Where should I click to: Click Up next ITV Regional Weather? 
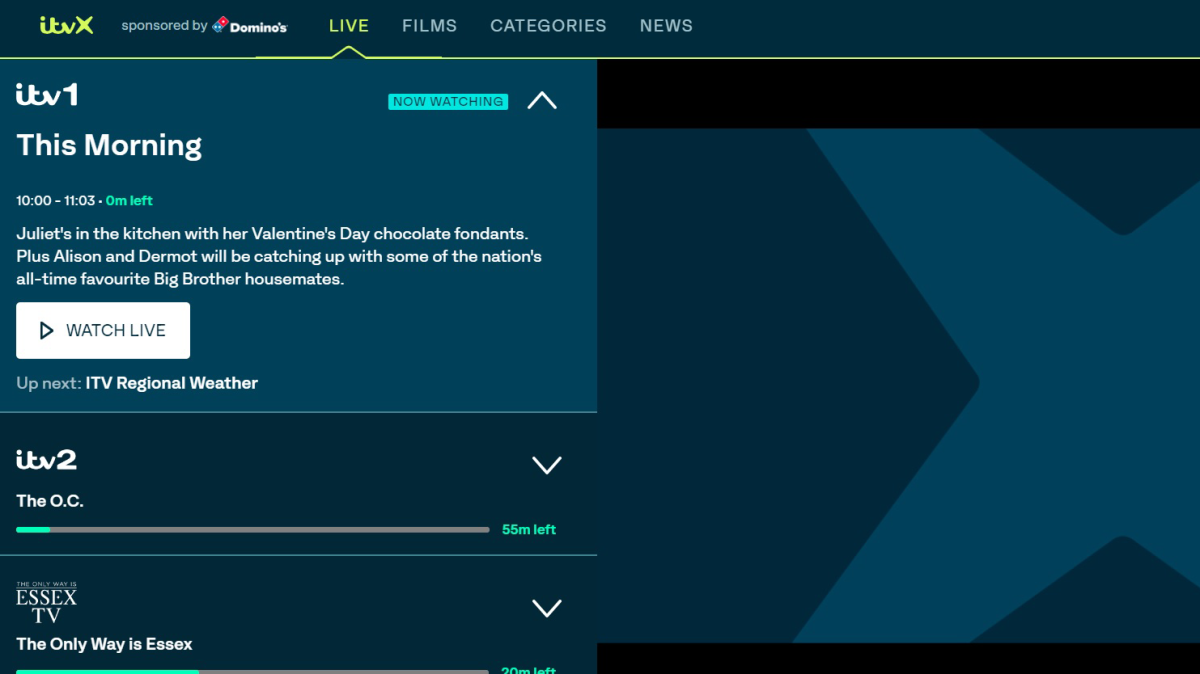coord(137,383)
